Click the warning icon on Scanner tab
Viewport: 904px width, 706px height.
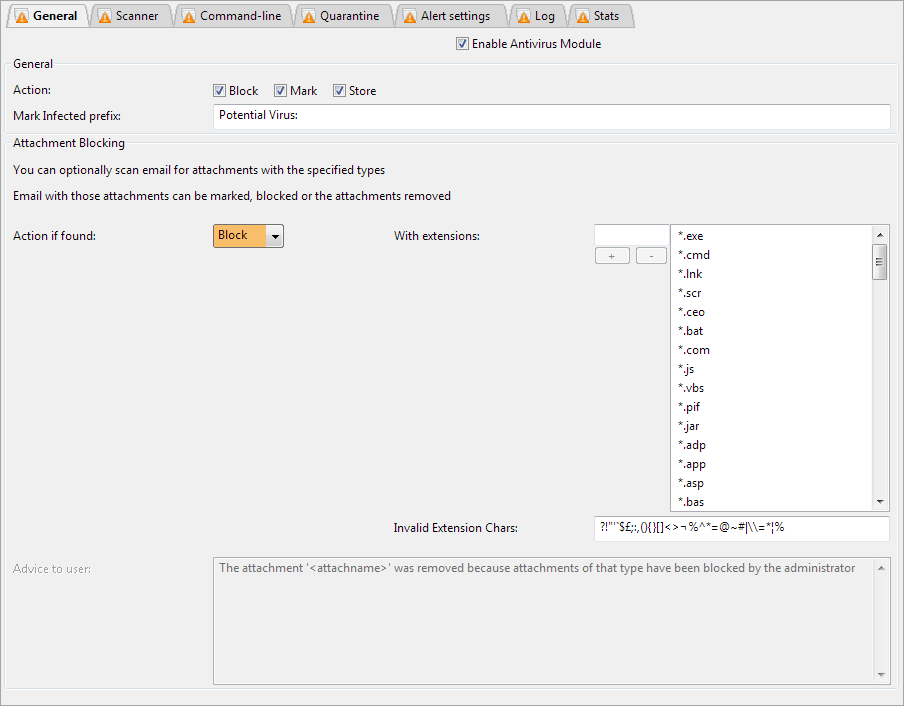(105, 16)
